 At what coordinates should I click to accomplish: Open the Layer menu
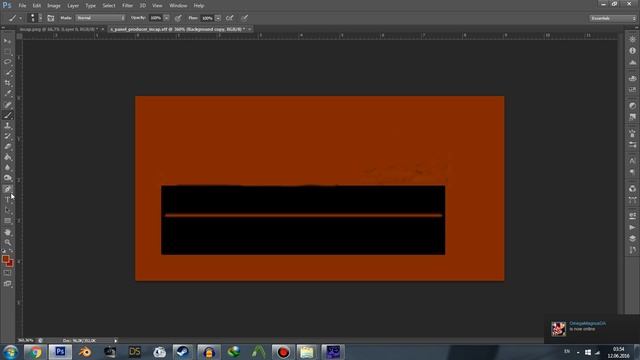[73, 6]
